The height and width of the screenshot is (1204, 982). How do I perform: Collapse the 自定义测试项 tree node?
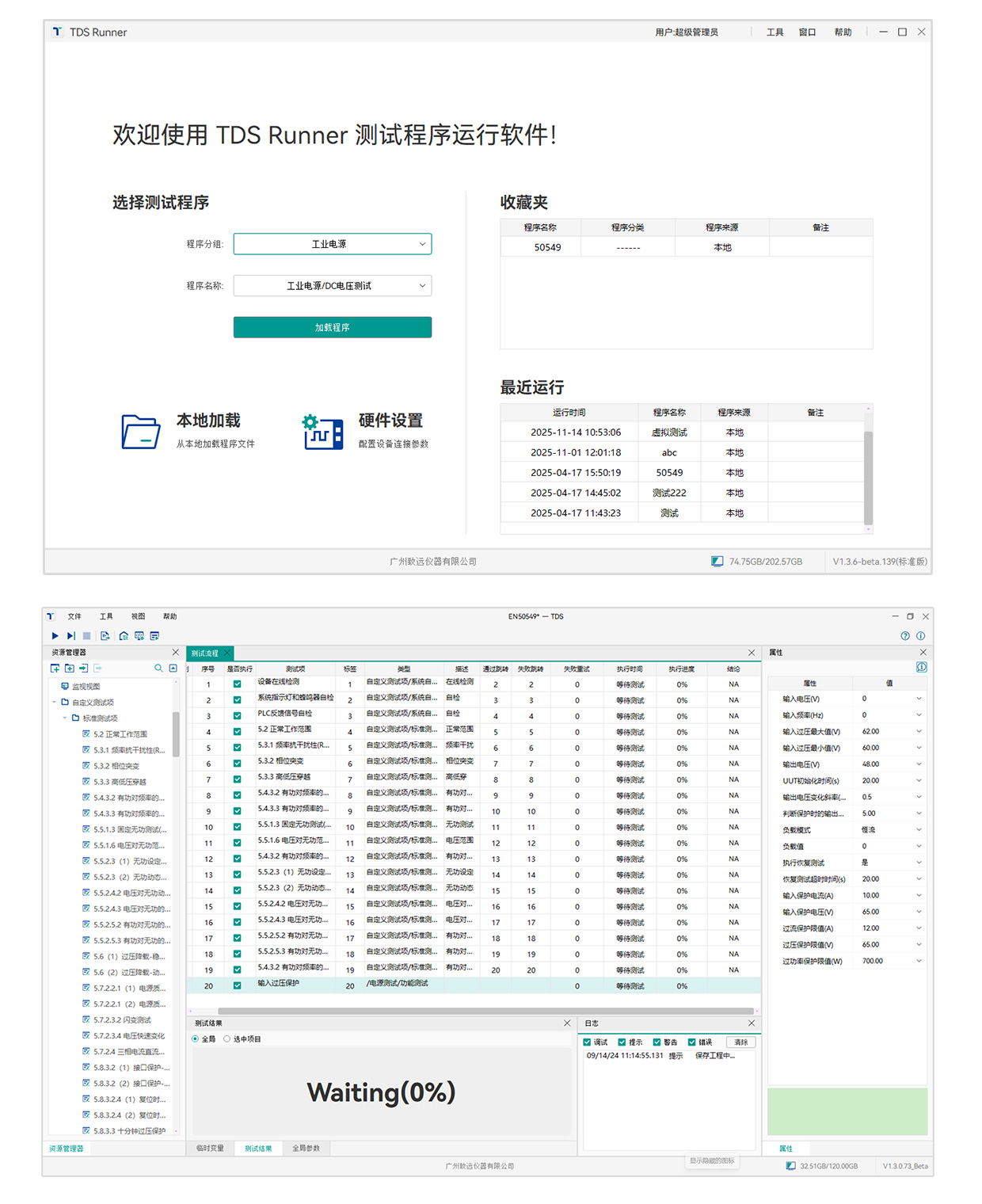point(55,703)
